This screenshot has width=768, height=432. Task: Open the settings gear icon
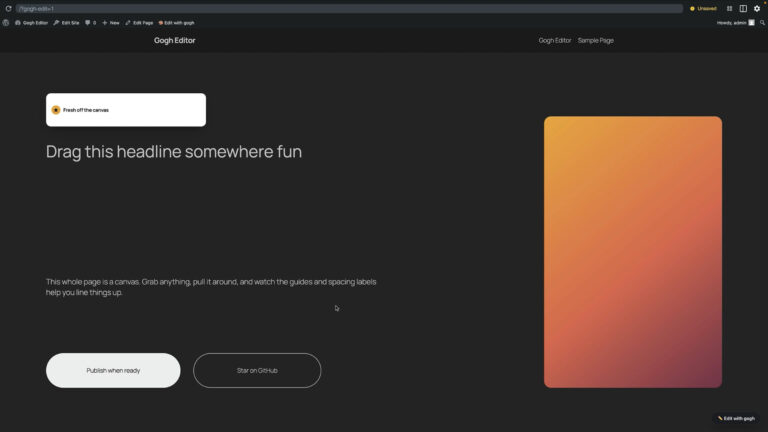pyautogui.click(x=757, y=8)
